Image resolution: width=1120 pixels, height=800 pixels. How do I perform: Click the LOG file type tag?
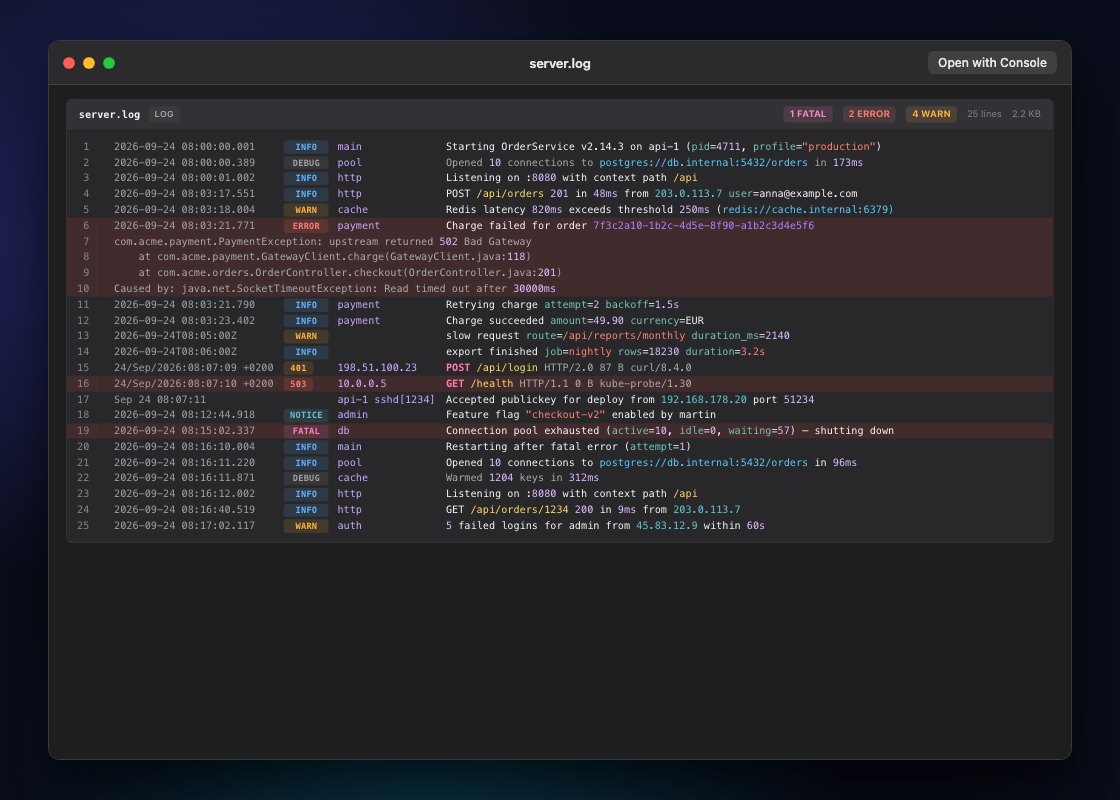point(164,114)
